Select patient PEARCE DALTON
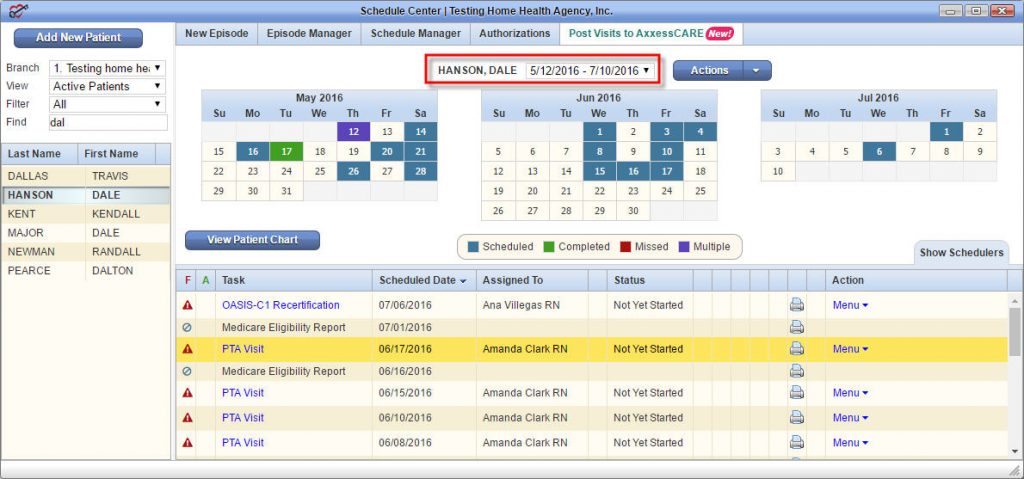This screenshot has width=1024, height=479. point(86,271)
